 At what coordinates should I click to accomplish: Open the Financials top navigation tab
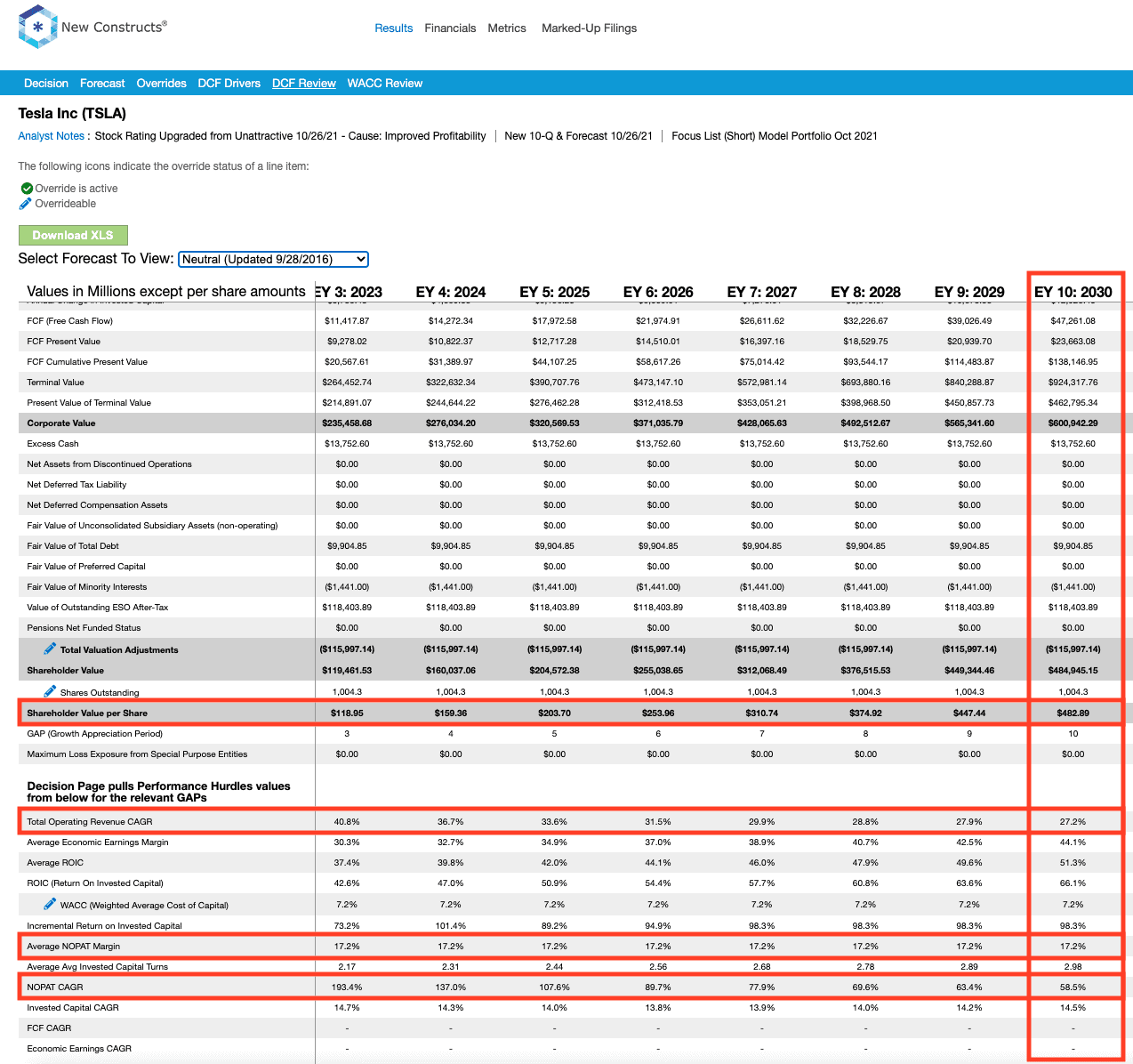pyautogui.click(x=450, y=28)
